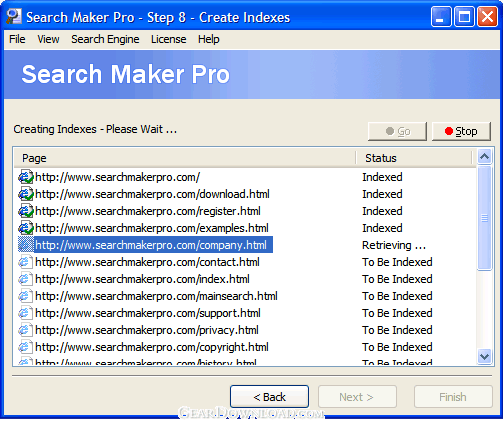This screenshot has height=421, width=503.
Task: Minimize the Search Maker Pro window
Action: [x=441, y=16]
